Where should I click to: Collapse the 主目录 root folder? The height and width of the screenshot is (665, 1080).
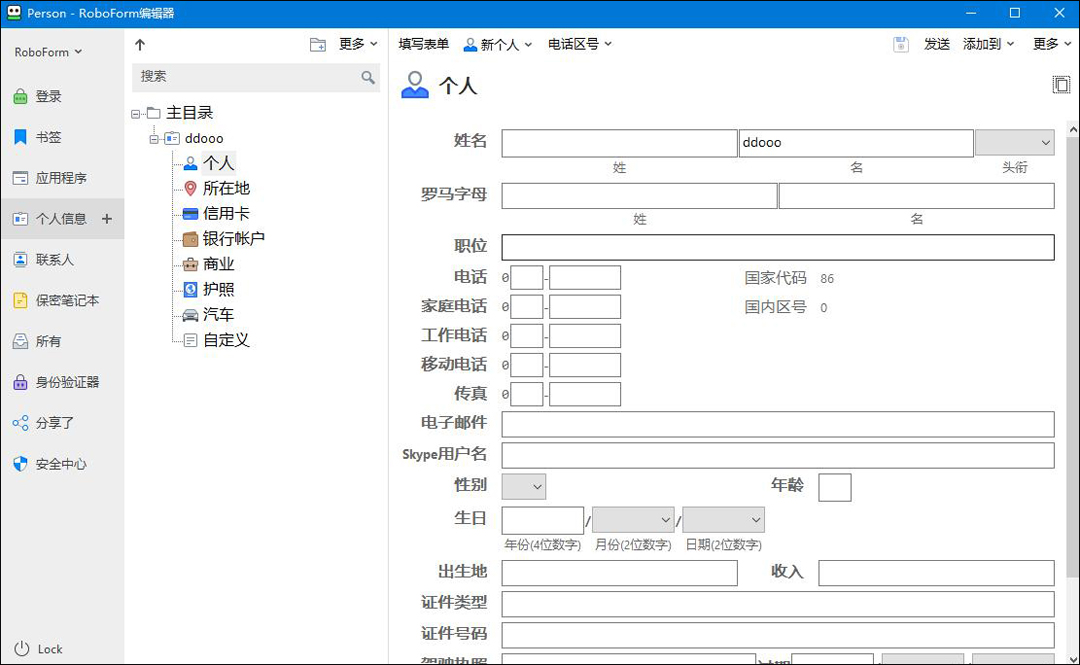click(136, 114)
